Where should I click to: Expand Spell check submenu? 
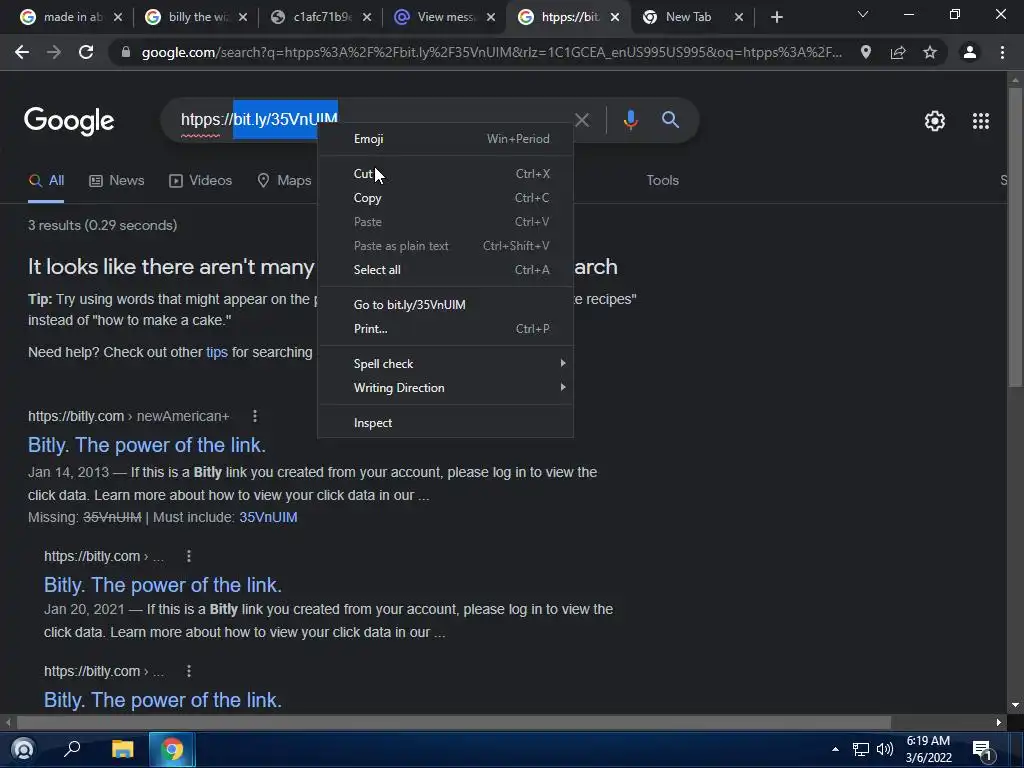[445, 364]
